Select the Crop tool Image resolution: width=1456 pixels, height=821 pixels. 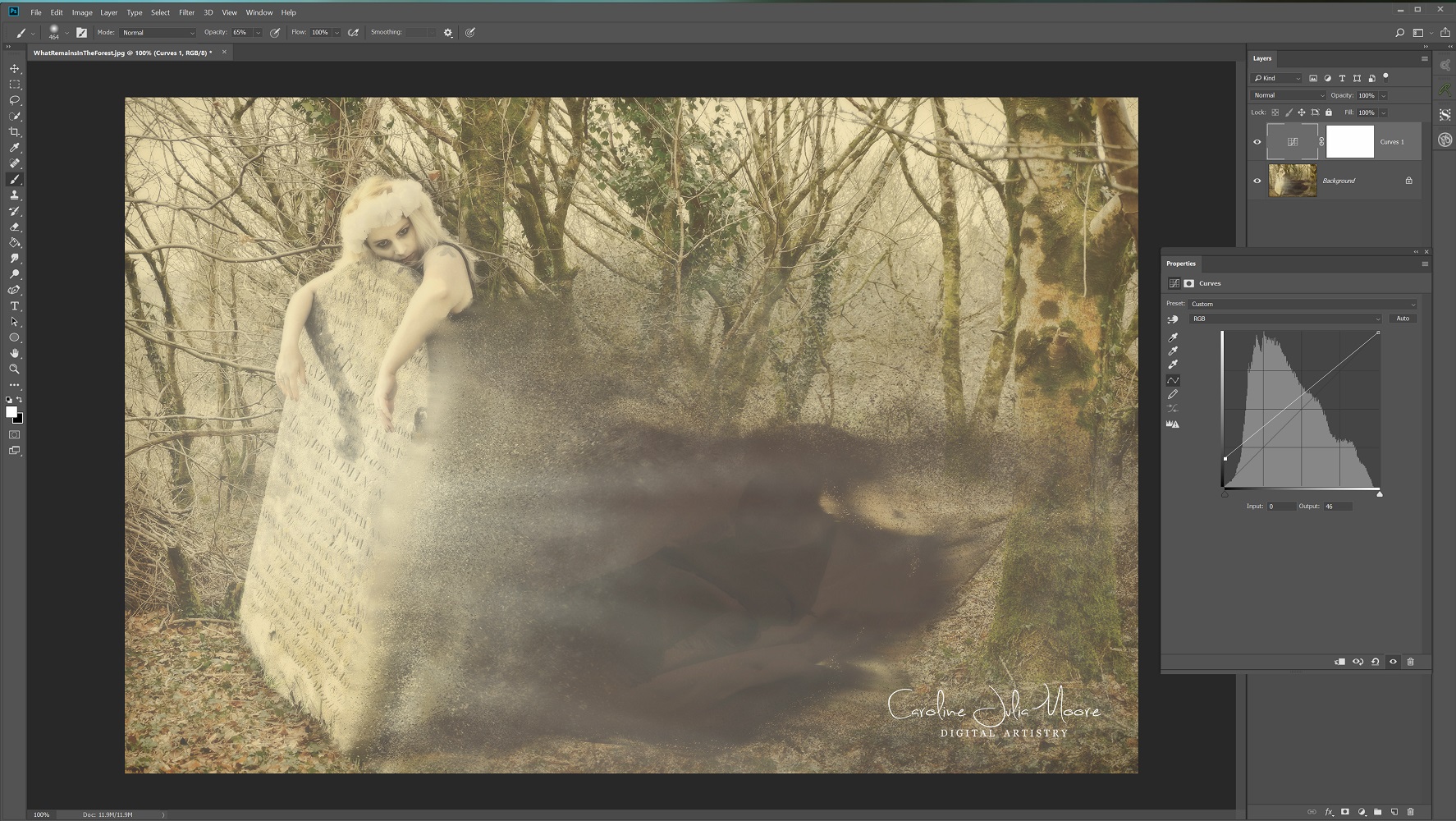pyautogui.click(x=15, y=132)
